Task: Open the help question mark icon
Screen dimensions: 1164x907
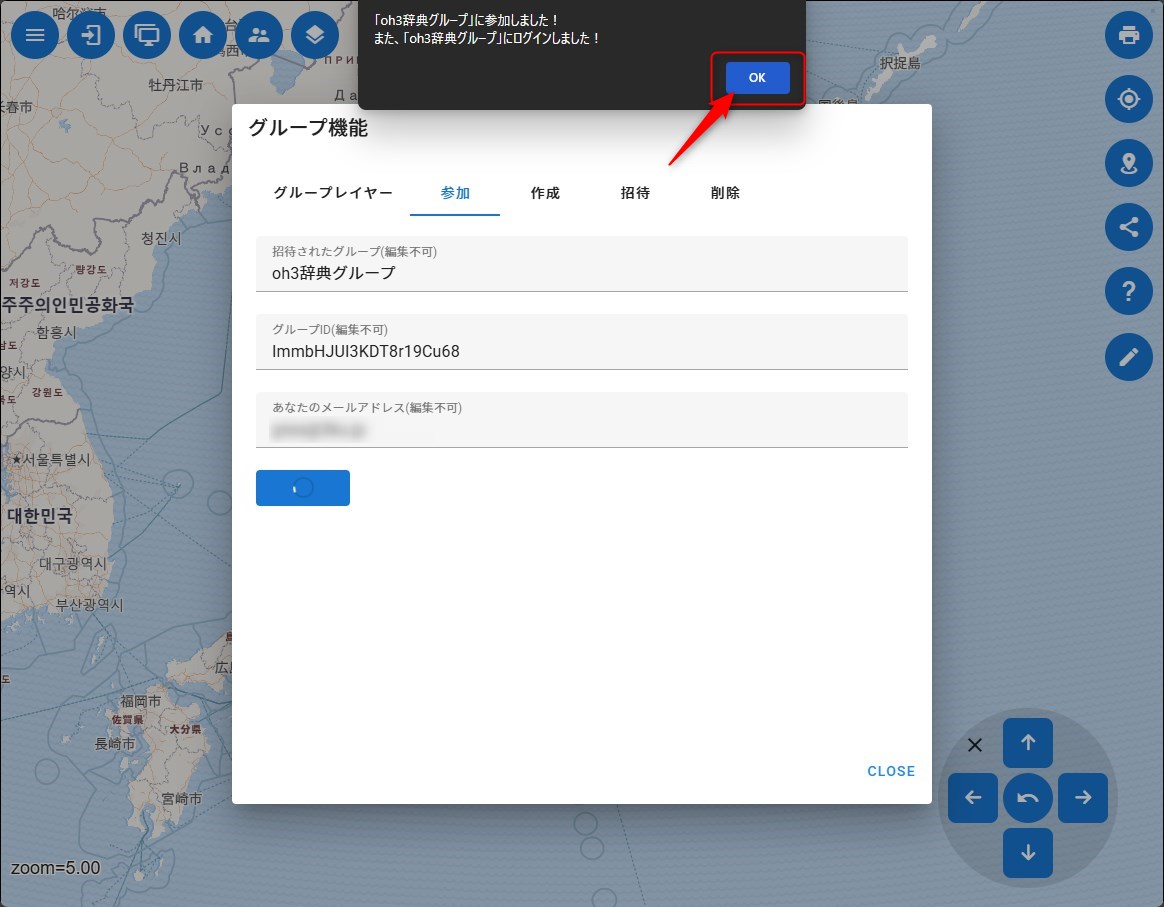Action: [1129, 292]
